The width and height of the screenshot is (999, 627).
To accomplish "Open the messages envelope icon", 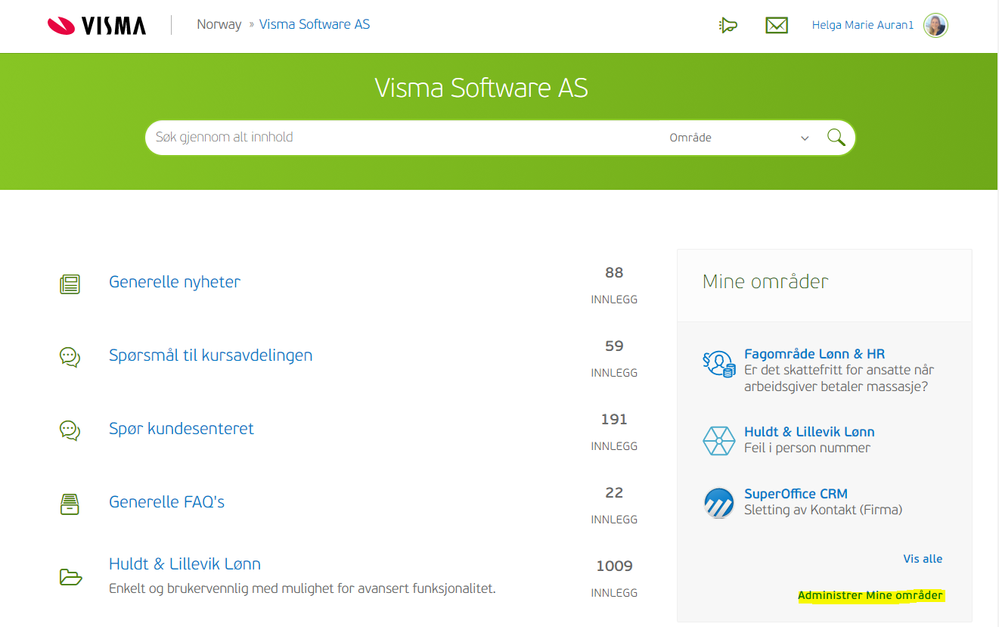I will pyautogui.click(x=776, y=25).
